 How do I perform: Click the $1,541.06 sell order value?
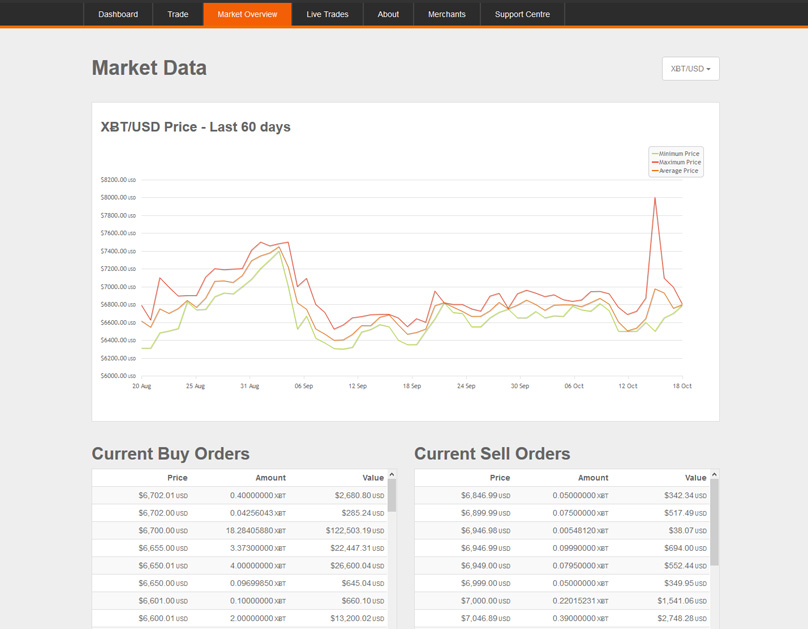point(682,600)
